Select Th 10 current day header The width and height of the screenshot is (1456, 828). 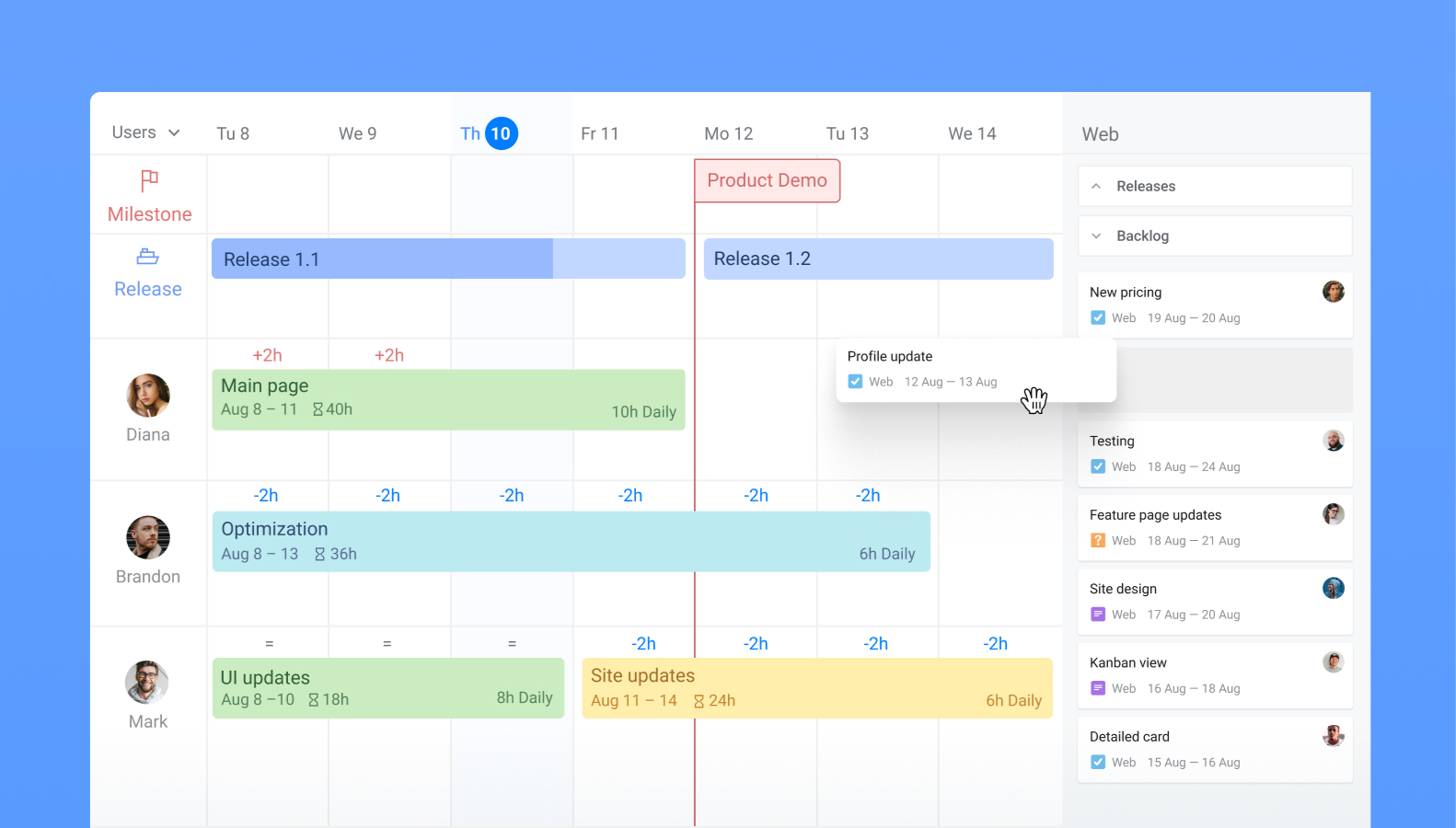click(489, 133)
